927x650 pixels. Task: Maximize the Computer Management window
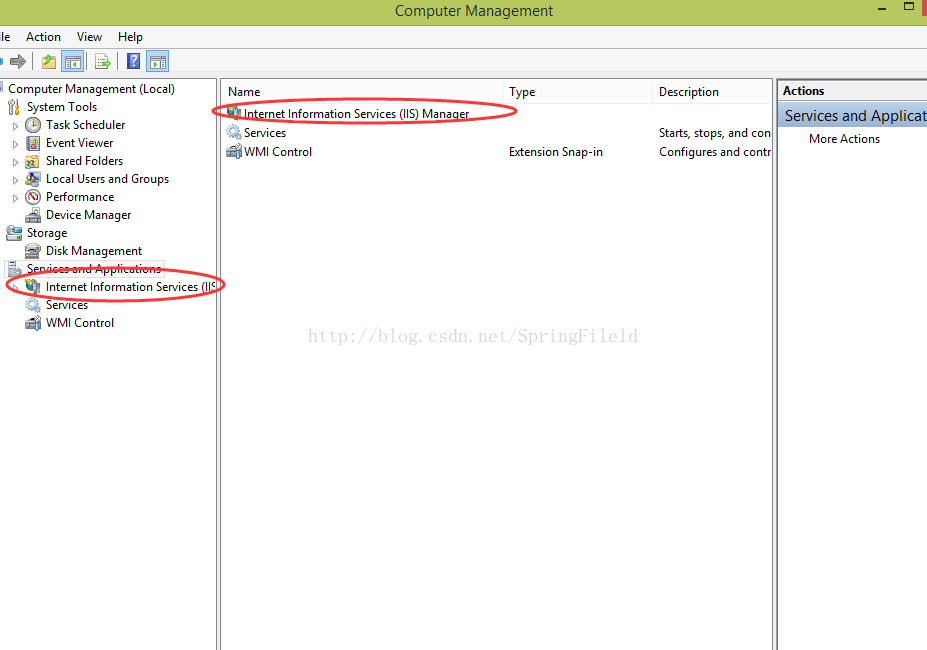click(909, 7)
